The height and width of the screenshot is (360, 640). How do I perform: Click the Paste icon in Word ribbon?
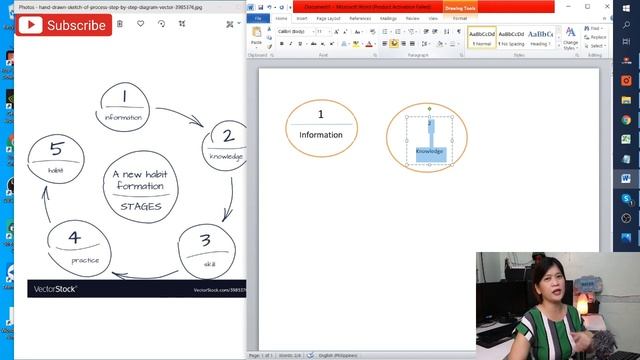[256, 32]
